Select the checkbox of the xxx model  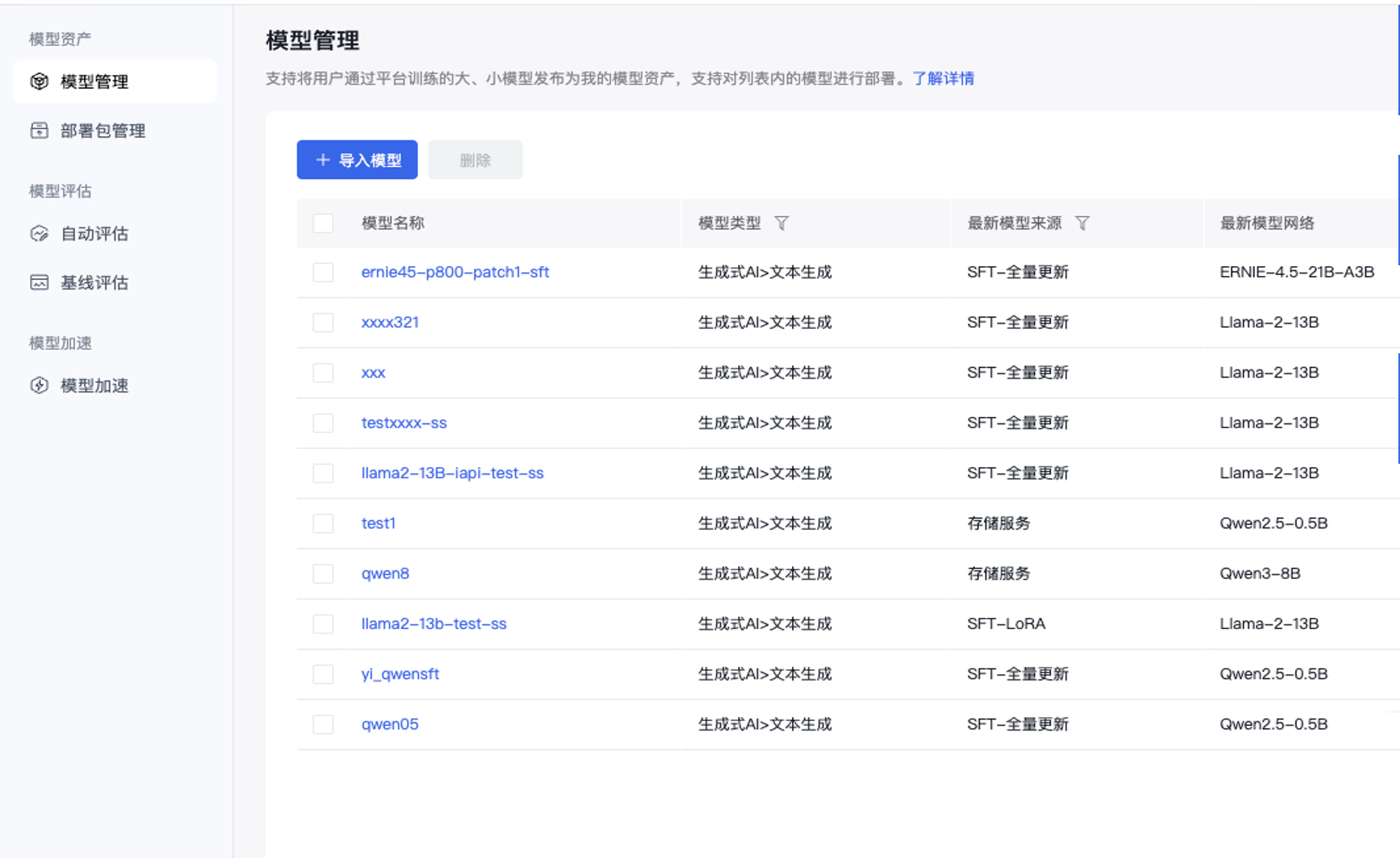pyautogui.click(x=323, y=373)
